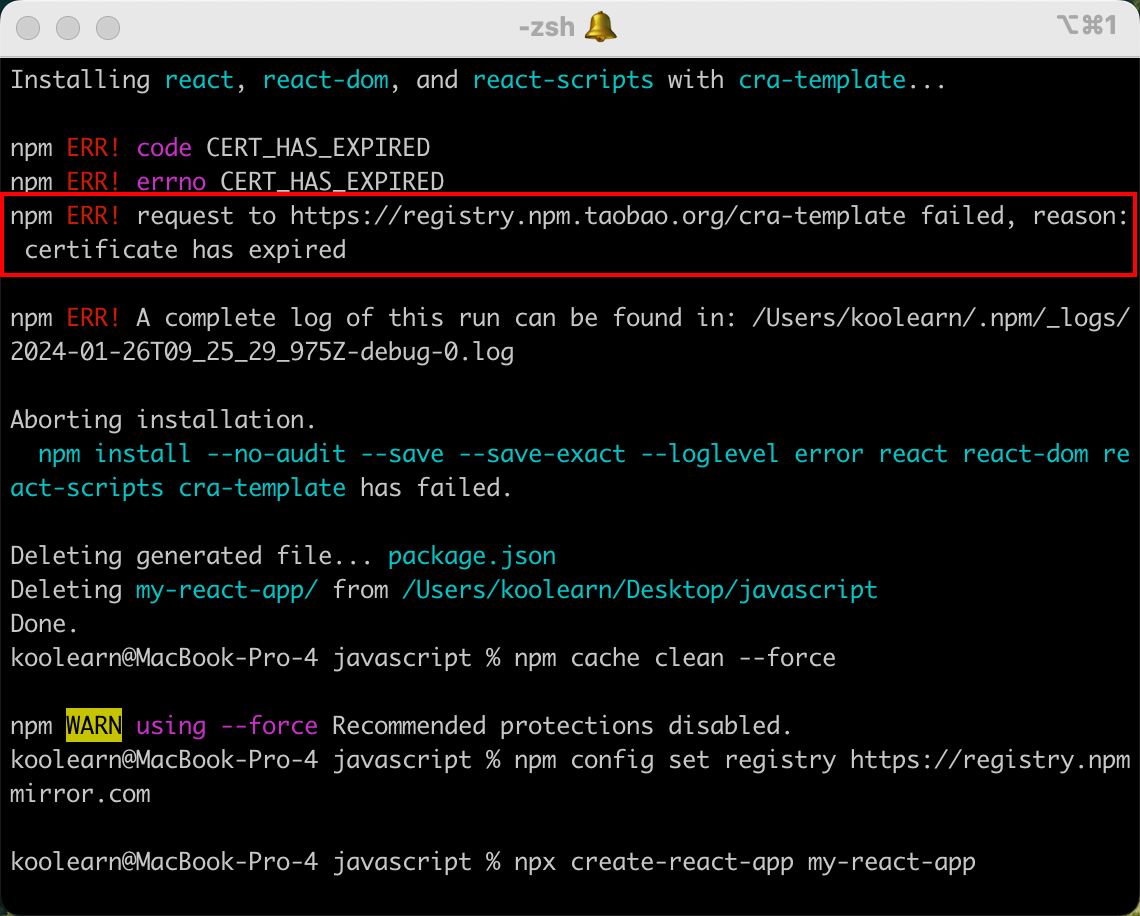
Task: Click the "-zsh" window title
Action: [x=547, y=28]
